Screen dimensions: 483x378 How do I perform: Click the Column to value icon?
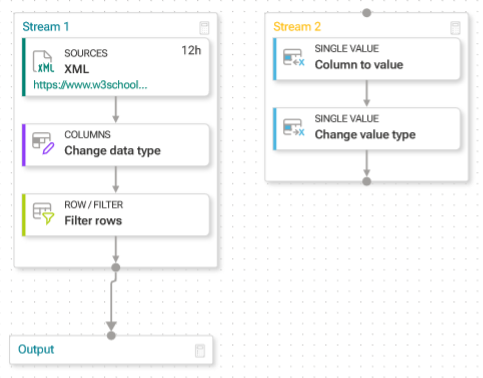click(294, 57)
